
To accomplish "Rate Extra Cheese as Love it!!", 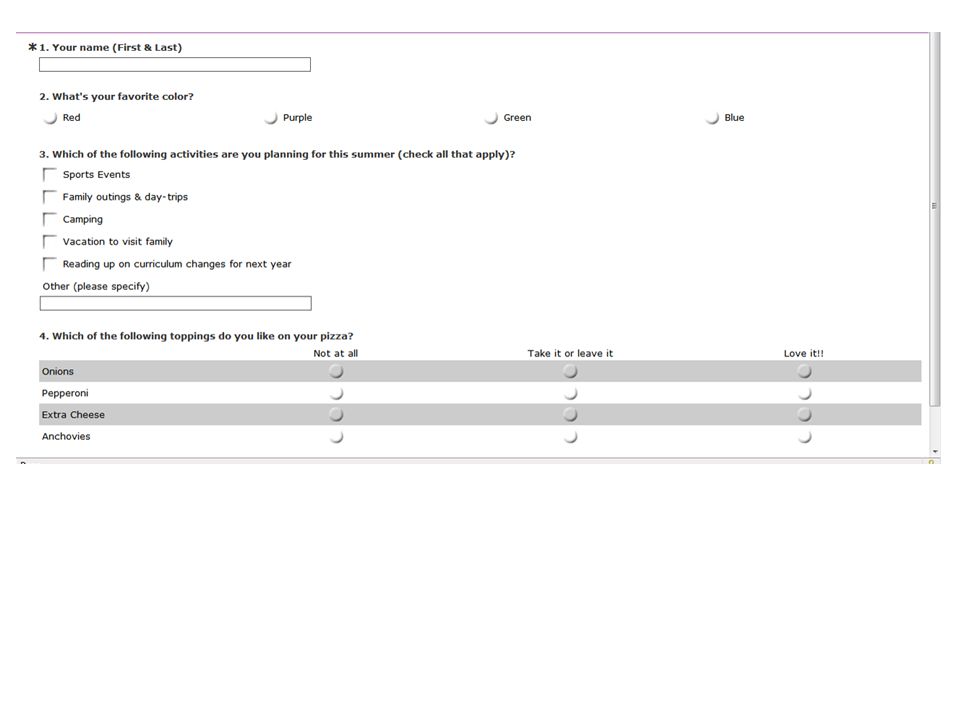I will click(804, 414).
